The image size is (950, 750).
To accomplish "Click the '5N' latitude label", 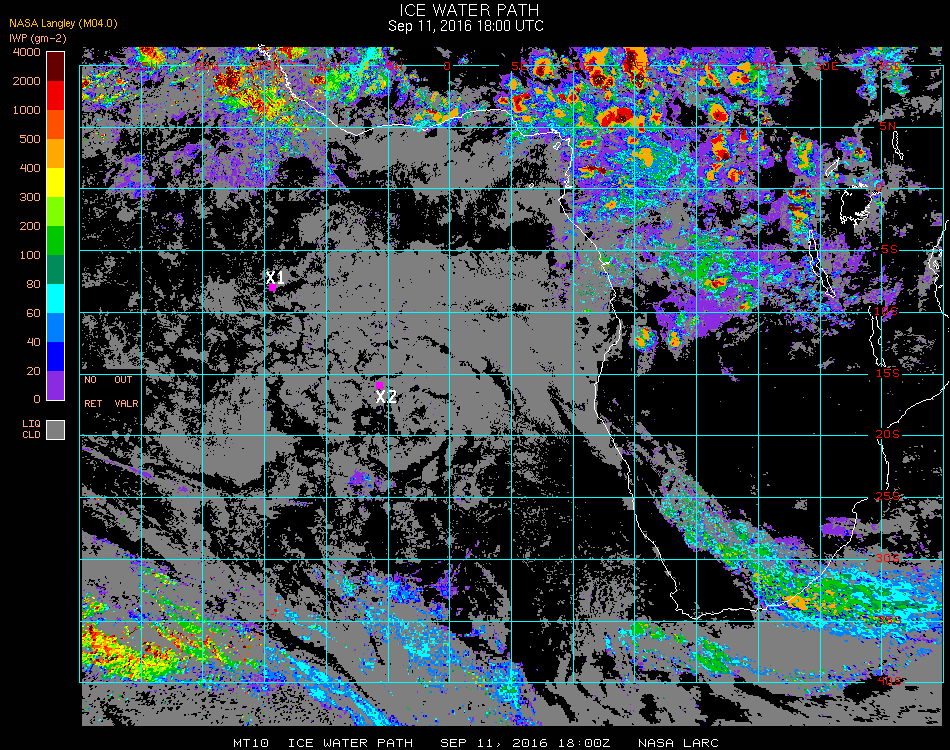I will coord(888,126).
